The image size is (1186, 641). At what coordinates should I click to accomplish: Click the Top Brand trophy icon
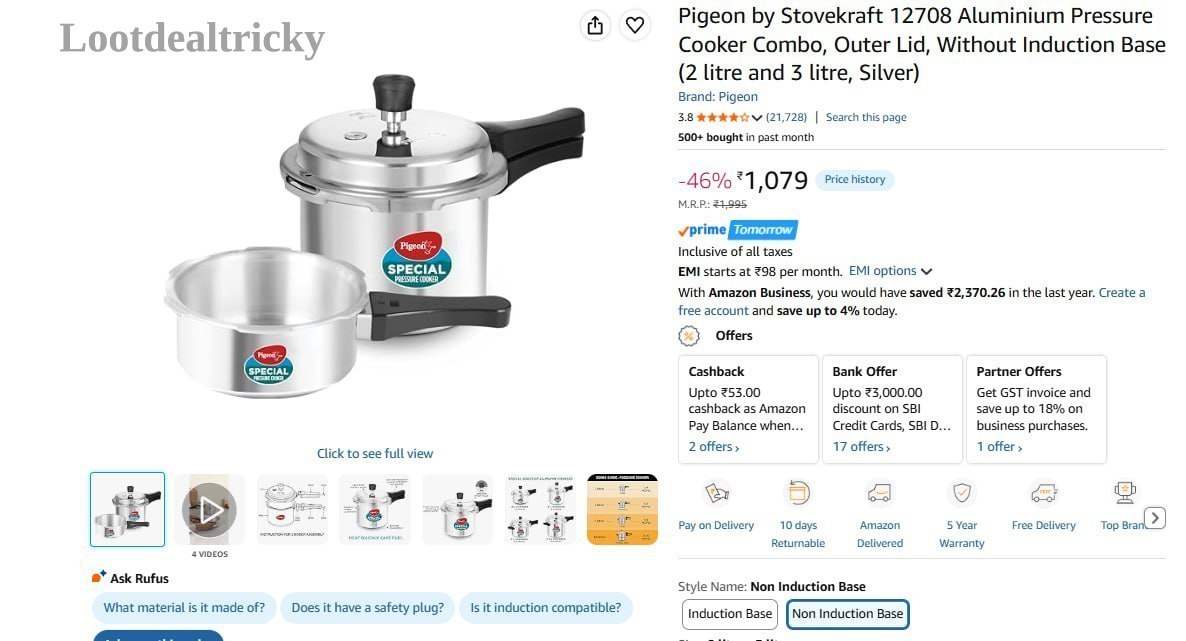[1125, 493]
